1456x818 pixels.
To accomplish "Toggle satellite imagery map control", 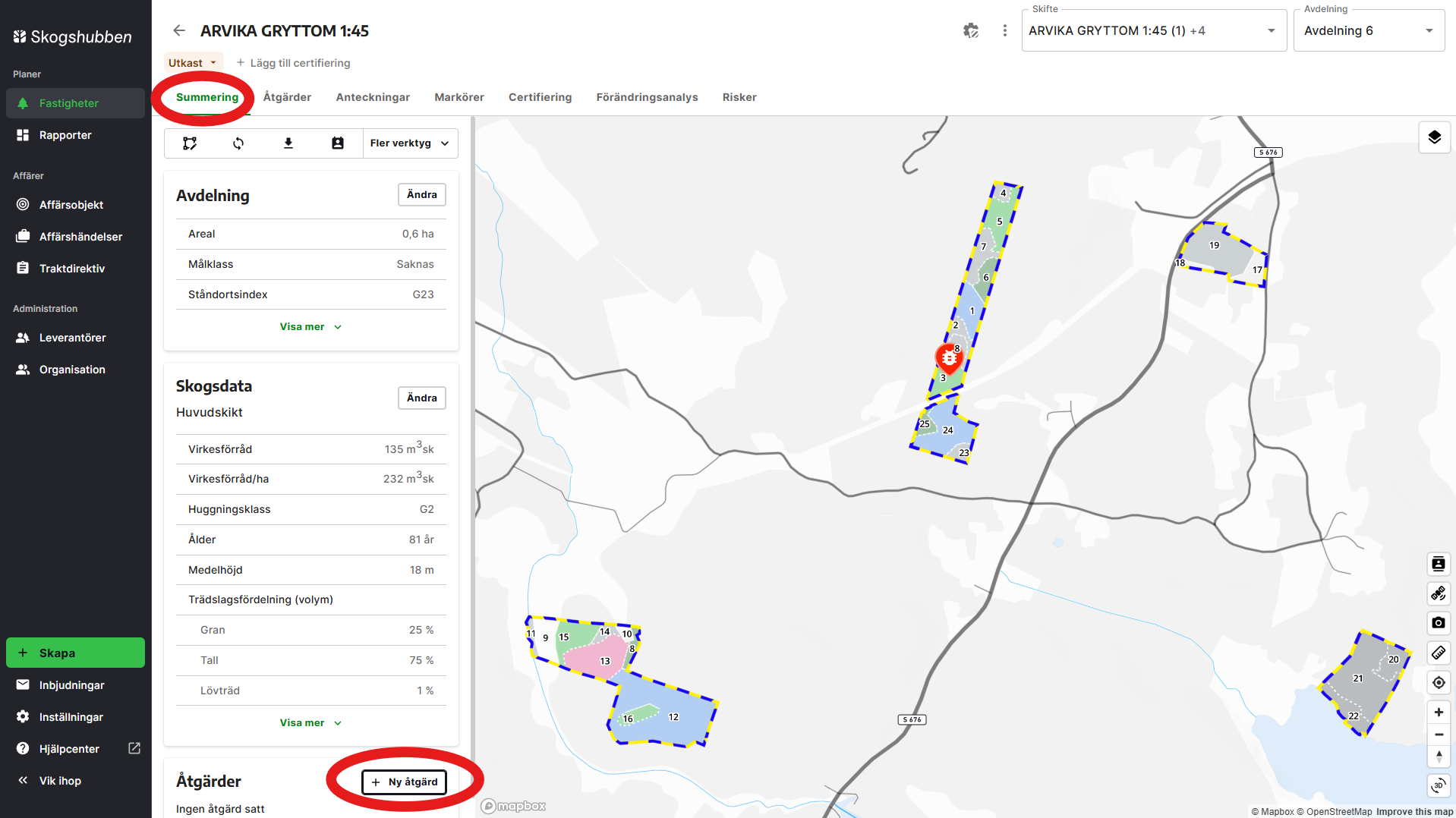I will 1438,593.
